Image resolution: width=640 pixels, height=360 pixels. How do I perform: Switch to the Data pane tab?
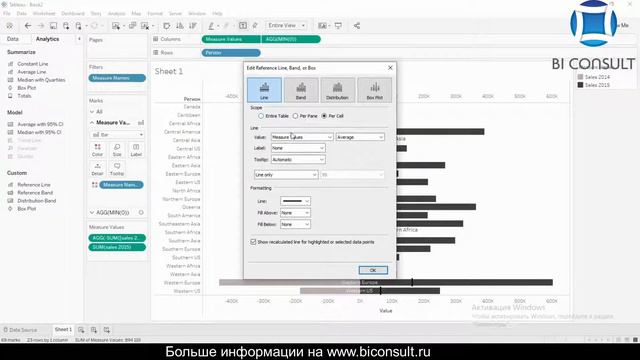13,39
